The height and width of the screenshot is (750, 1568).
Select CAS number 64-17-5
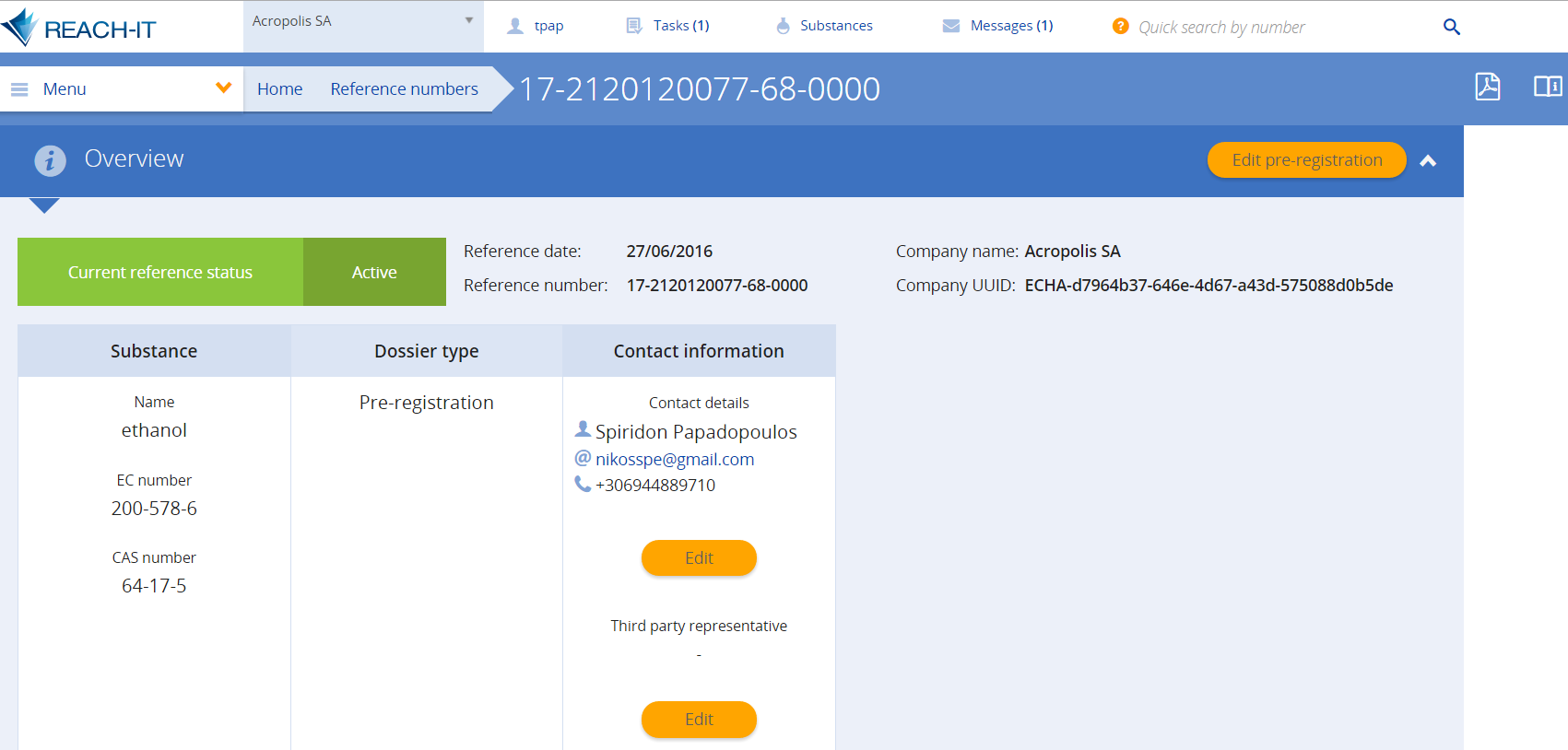154,586
